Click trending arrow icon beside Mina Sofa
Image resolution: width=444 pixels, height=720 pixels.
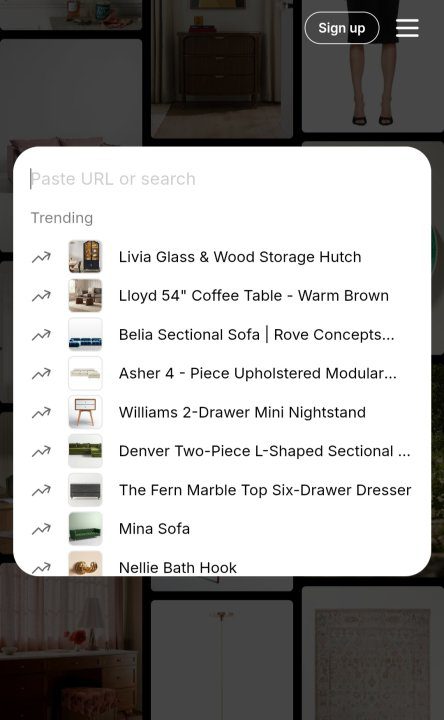pos(41,529)
